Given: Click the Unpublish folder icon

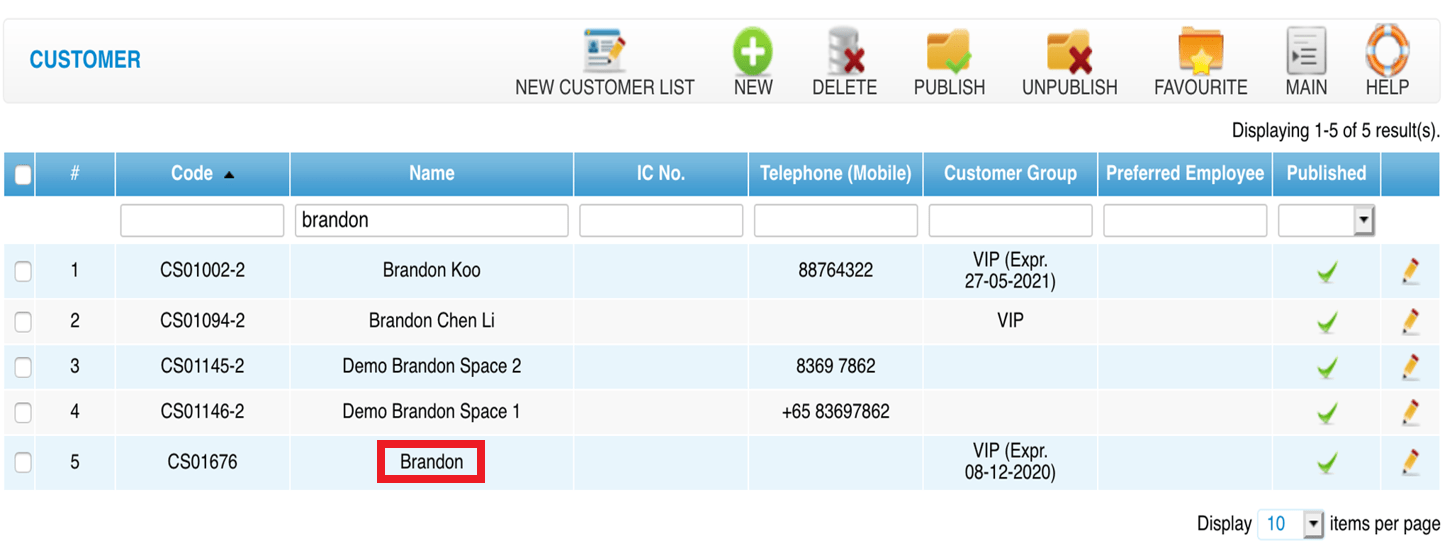Looking at the screenshot, I should 1069,50.
